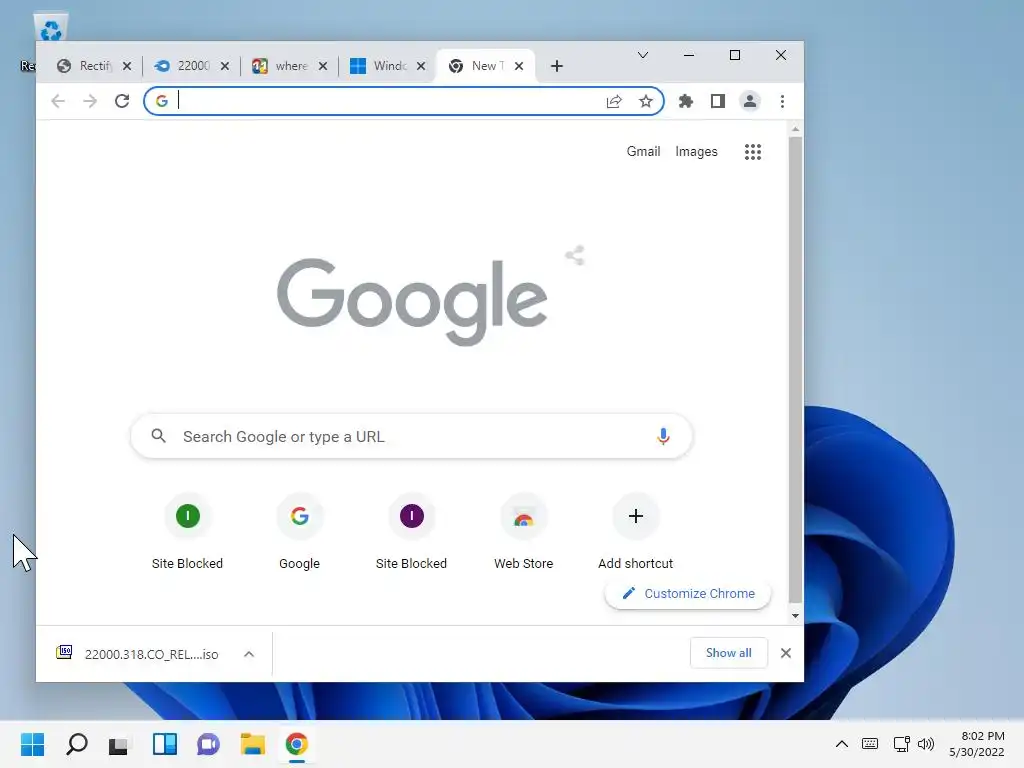The image size is (1024, 768).
Task: Reload the current page
Action: [x=122, y=101]
